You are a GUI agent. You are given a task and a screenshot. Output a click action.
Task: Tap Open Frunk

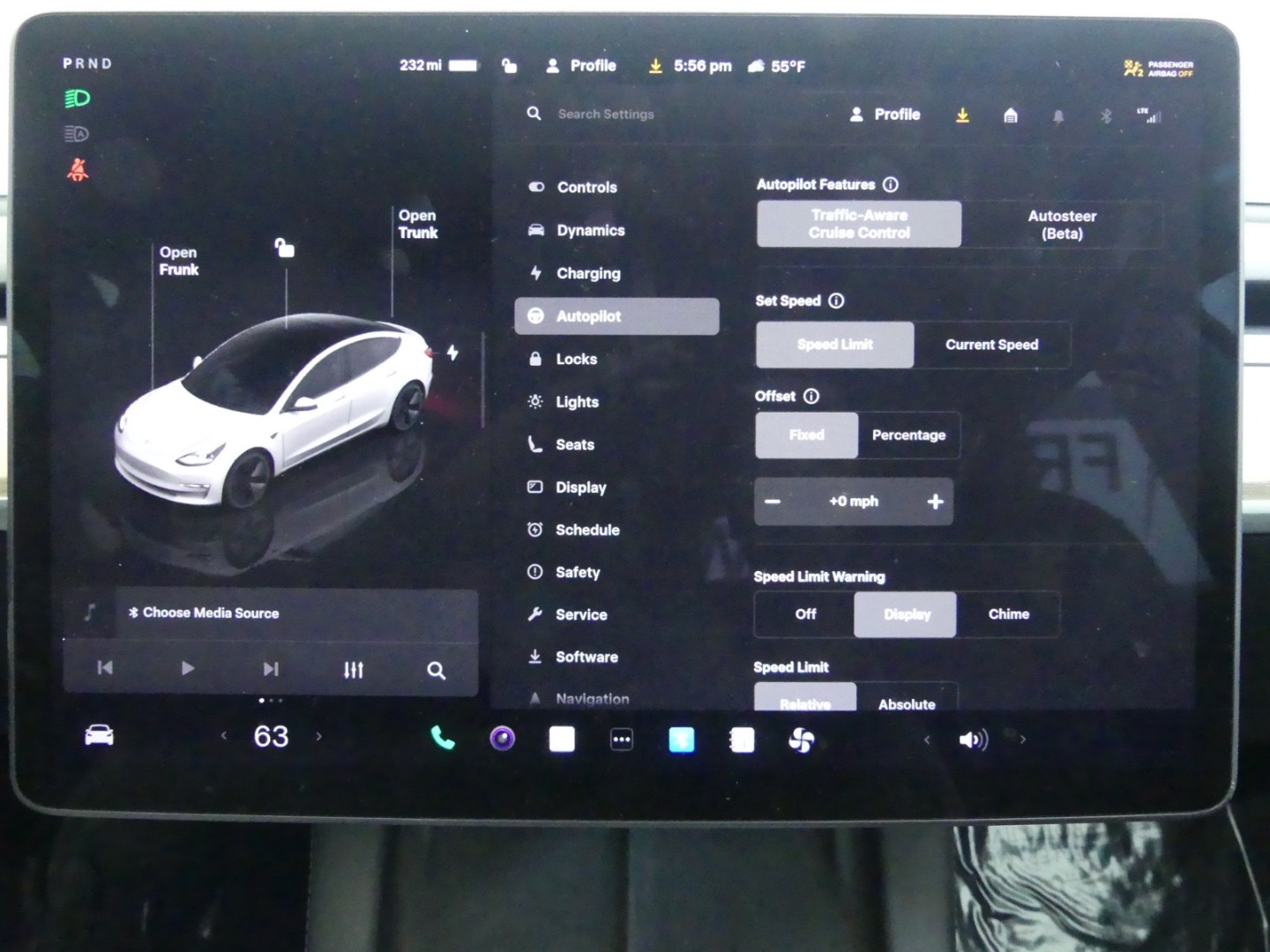pyautogui.click(x=178, y=261)
